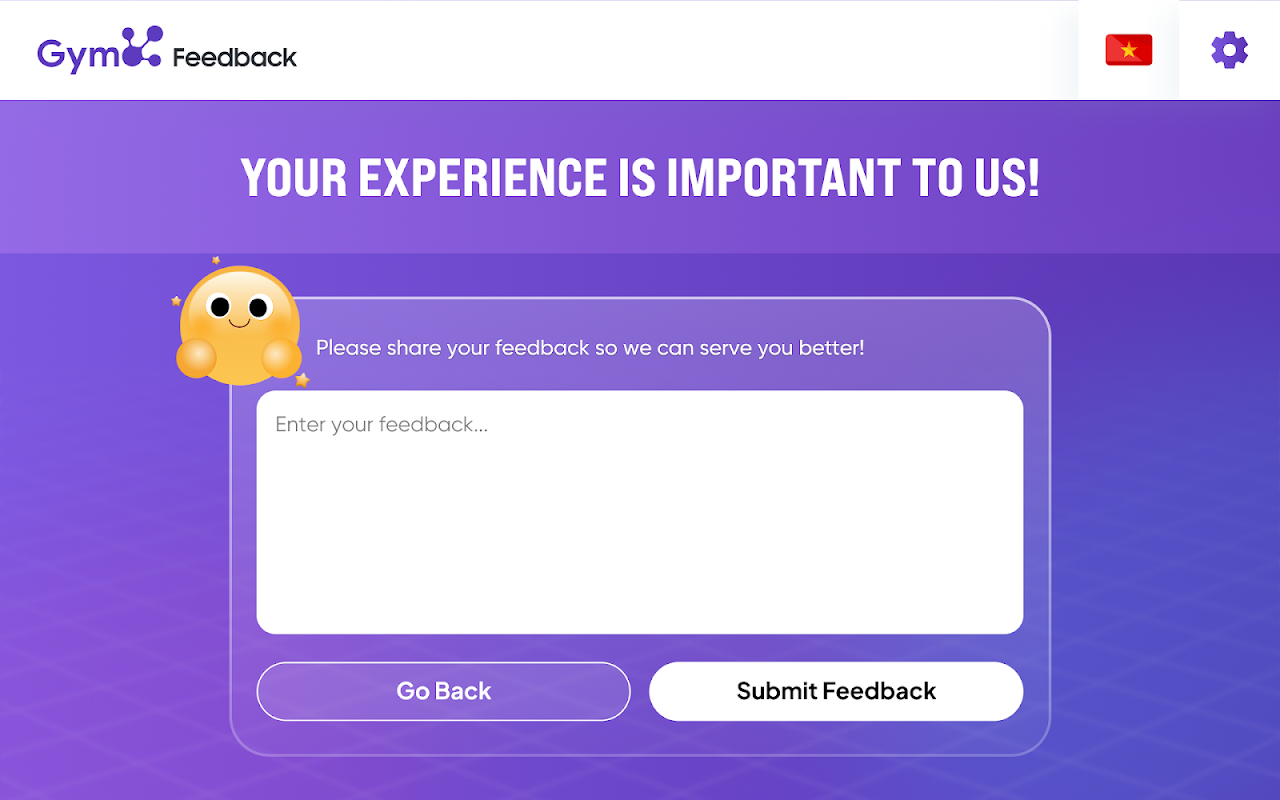The image size is (1280, 800).
Task: Click the mascot's right eye
Action: (258, 306)
